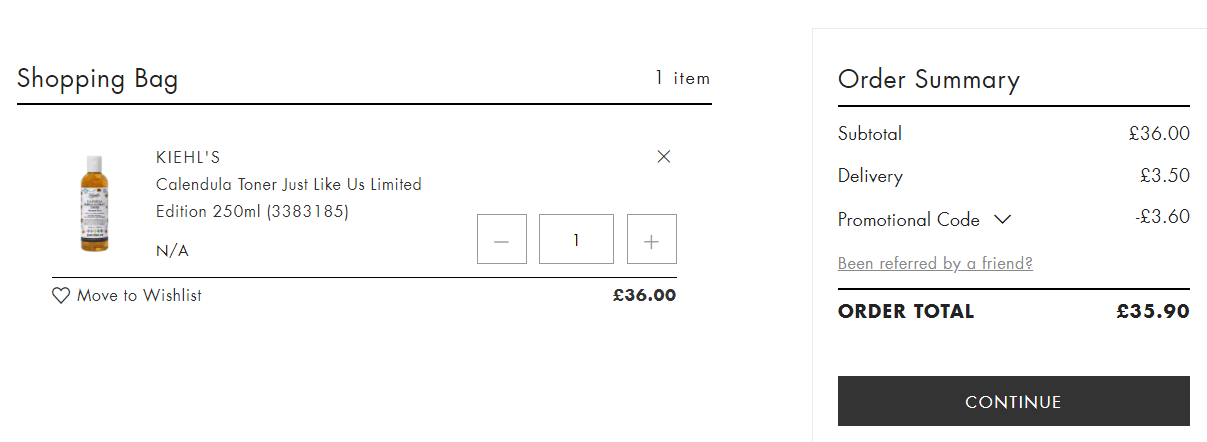Click the KIEHL'S brand name

point(188,157)
